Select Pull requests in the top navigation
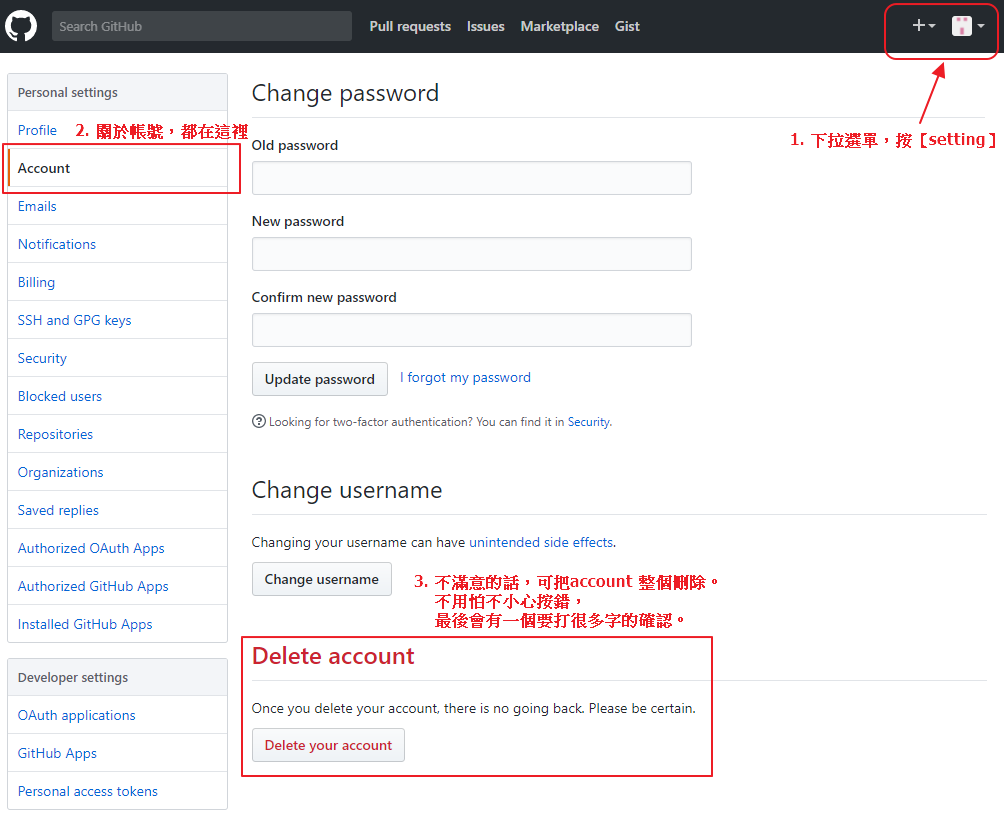The height and width of the screenshot is (815, 1004). click(x=410, y=26)
